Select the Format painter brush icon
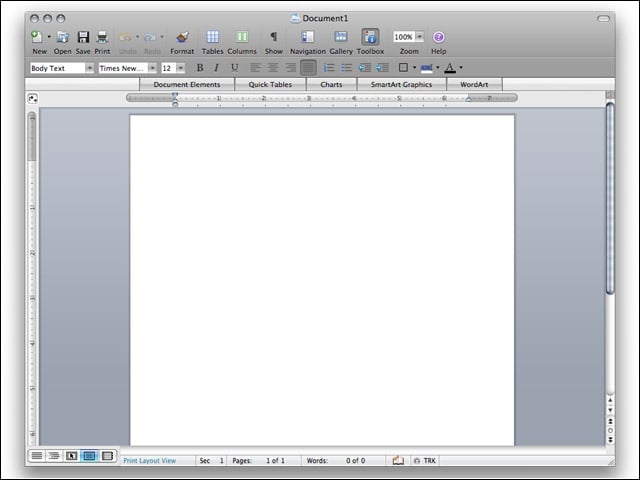 (x=182, y=37)
